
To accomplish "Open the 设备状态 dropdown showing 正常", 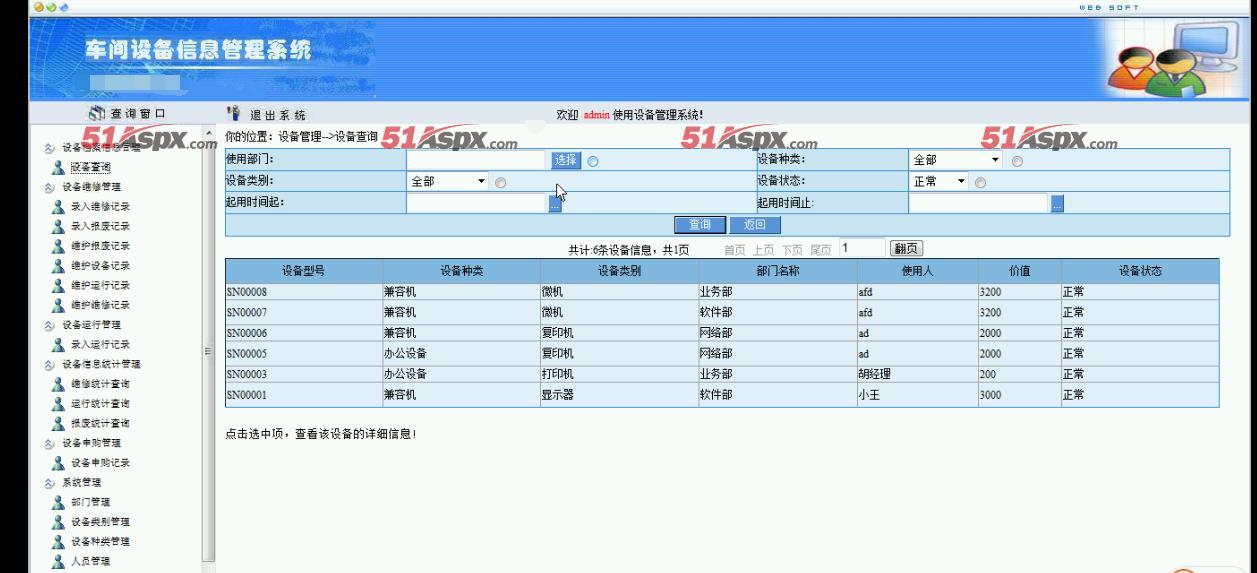I will pos(940,182).
